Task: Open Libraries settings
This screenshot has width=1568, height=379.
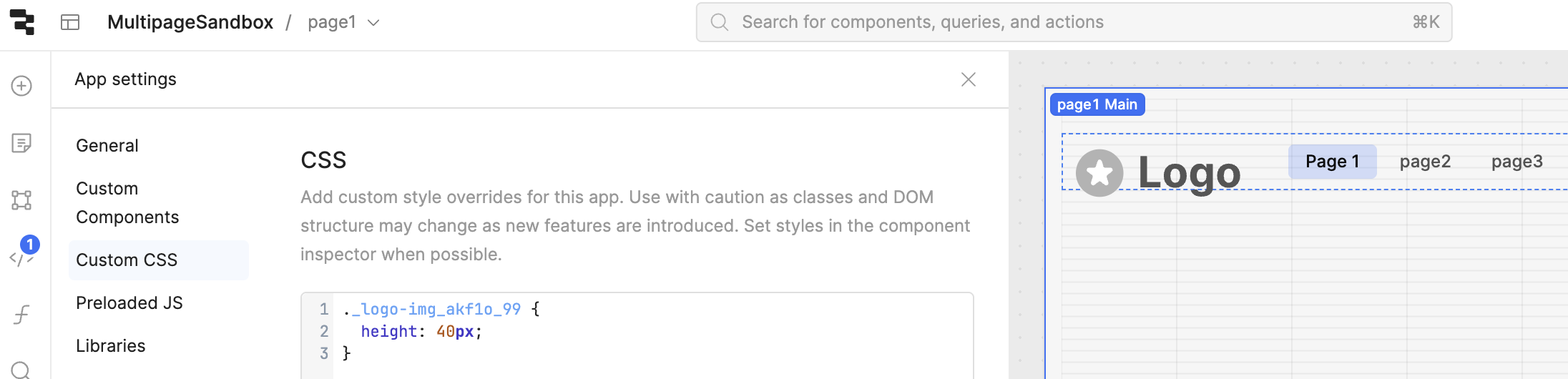Action: click(111, 345)
